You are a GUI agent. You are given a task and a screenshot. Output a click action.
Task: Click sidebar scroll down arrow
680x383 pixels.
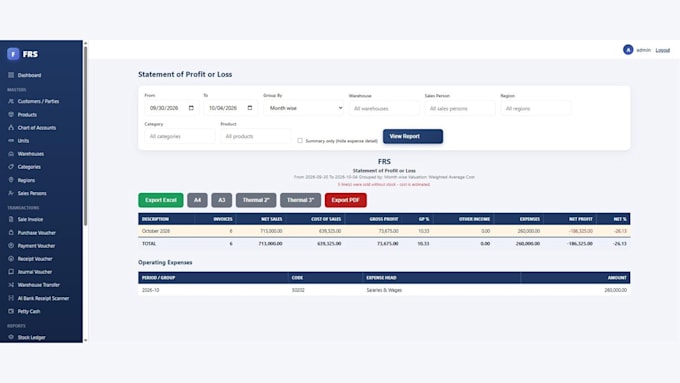(x=85, y=340)
